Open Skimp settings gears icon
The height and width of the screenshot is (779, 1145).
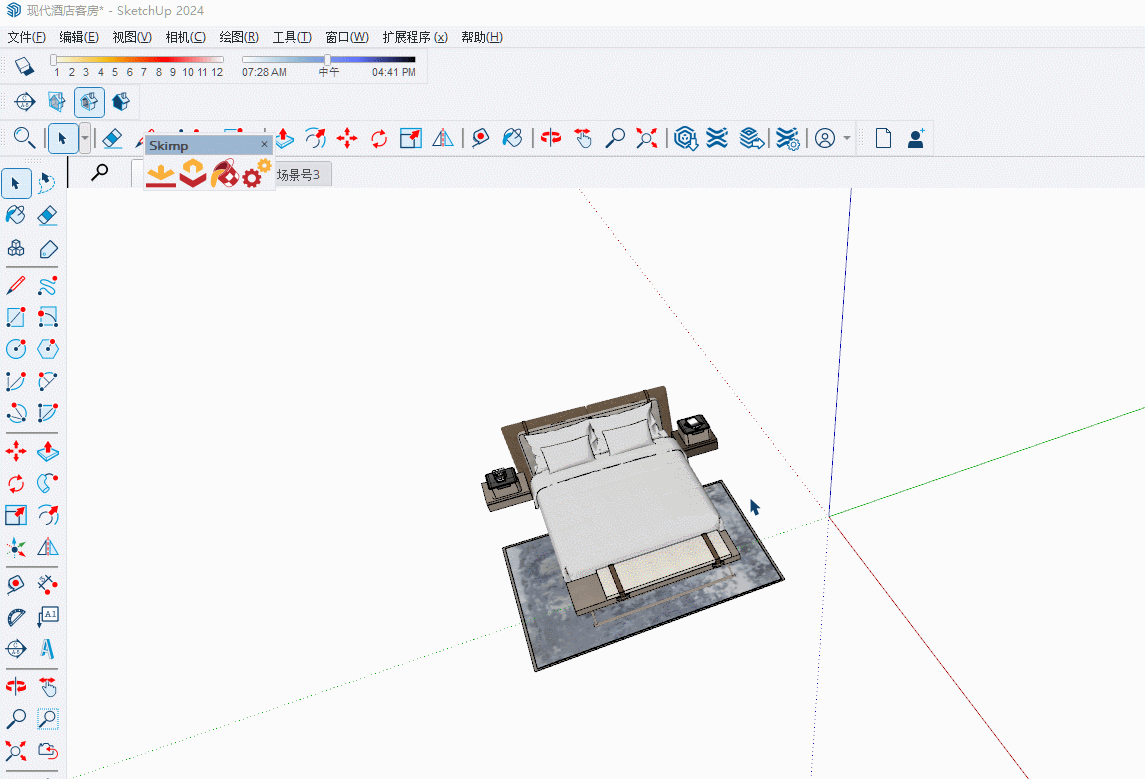click(256, 175)
